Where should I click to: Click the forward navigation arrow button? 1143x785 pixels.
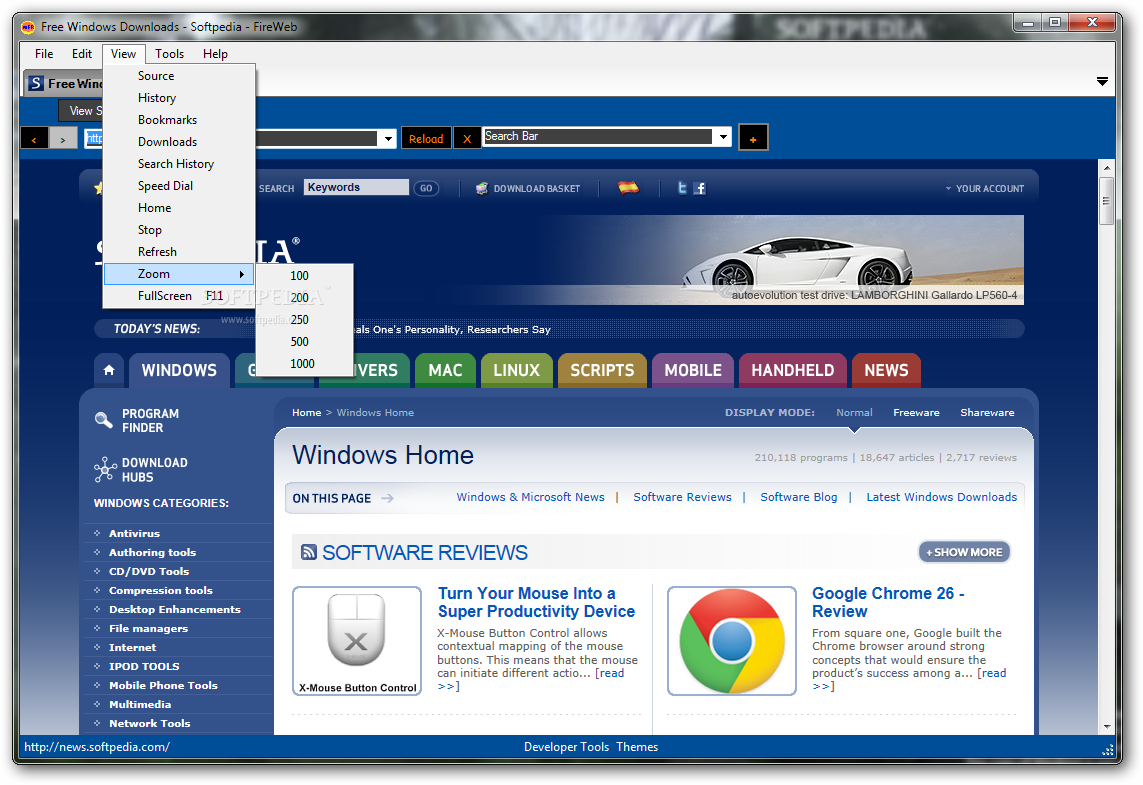(x=63, y=138)
